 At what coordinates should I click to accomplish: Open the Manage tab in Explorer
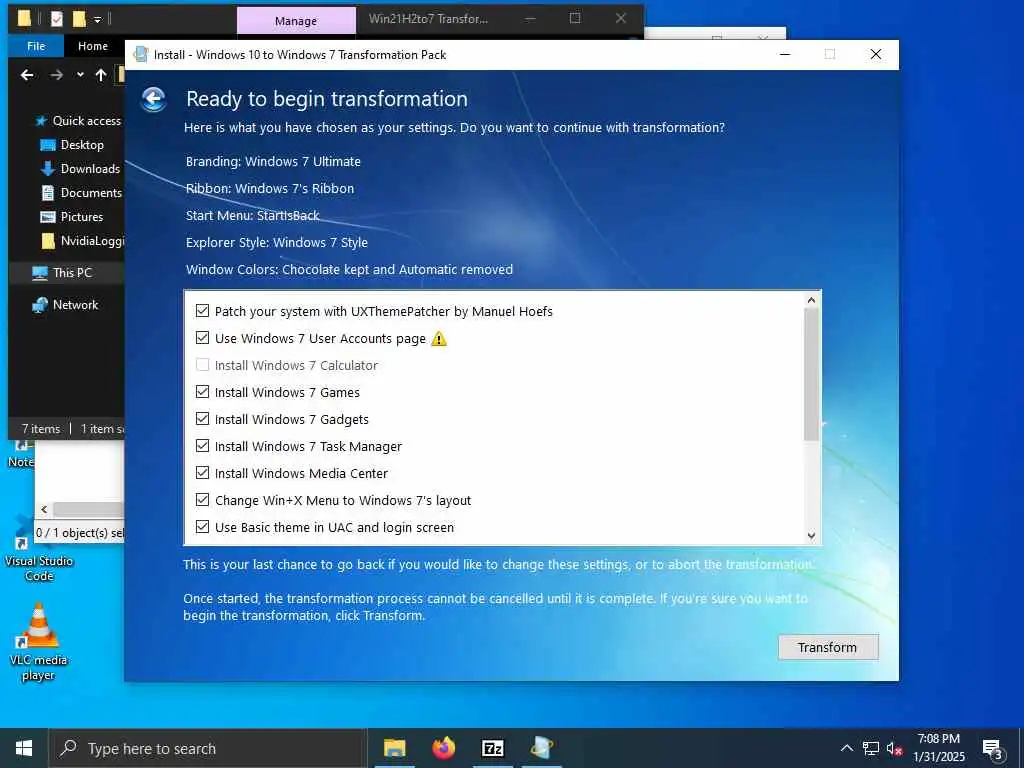[296, 21]
